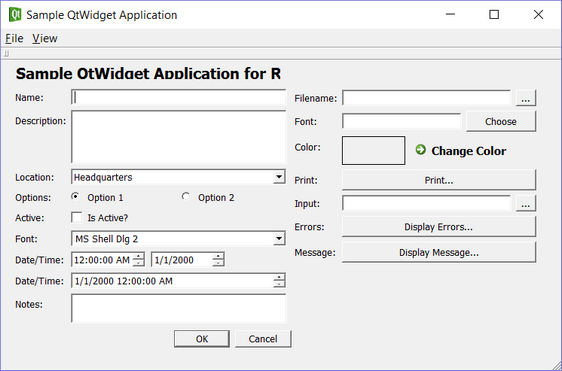Open the File menu
Image resolution: width=562 pixels, height=371 pixels.
click(14, 38)
